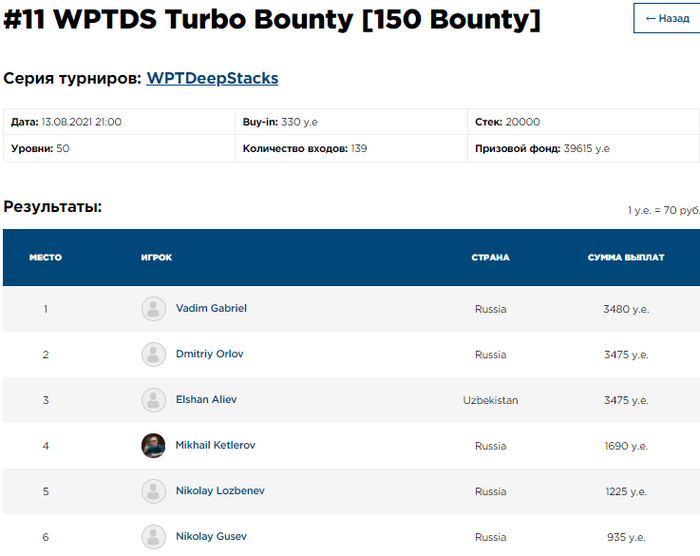Screen dimensions: 700x556
Task: Click Dmitriy Orlov's avatar icon
Action: click(x=153, y=354)
